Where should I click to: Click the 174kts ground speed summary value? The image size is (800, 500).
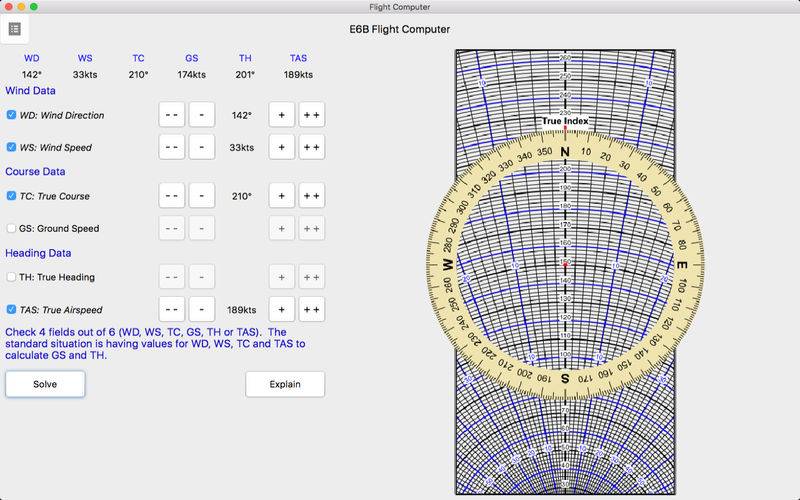click(192, 74)
